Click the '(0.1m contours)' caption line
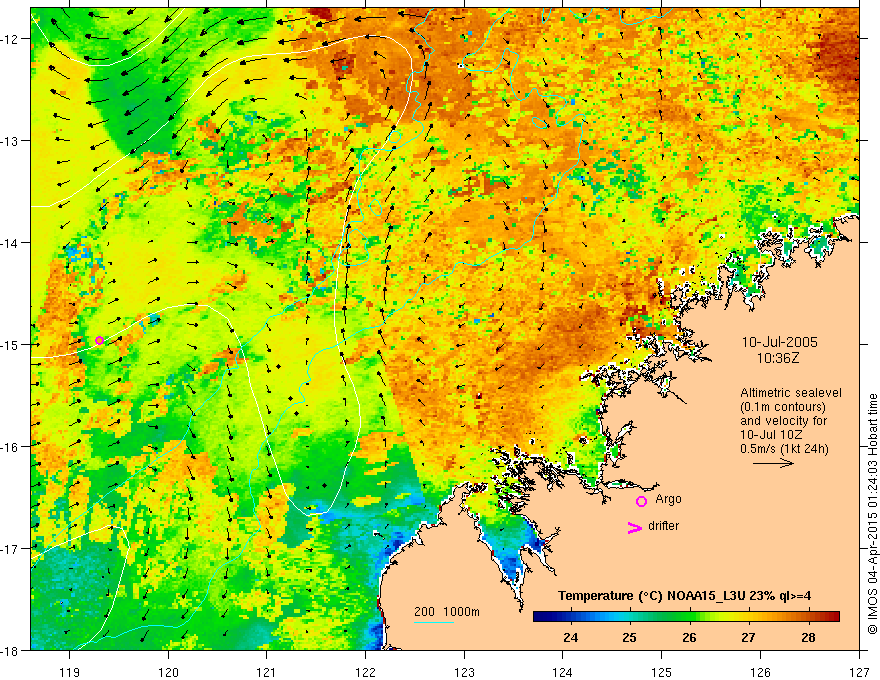This screenshot has width=880, height=680. click(x=783, y=407)
